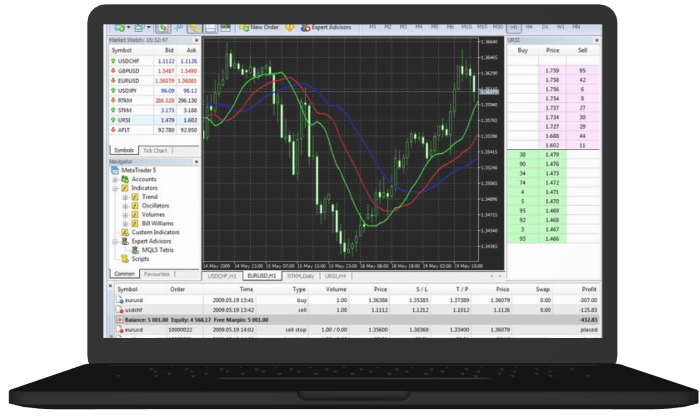Open the USDCHF,H1 chart tab
This screenshot has width=700, height=416.
click(x=222, y=276)
